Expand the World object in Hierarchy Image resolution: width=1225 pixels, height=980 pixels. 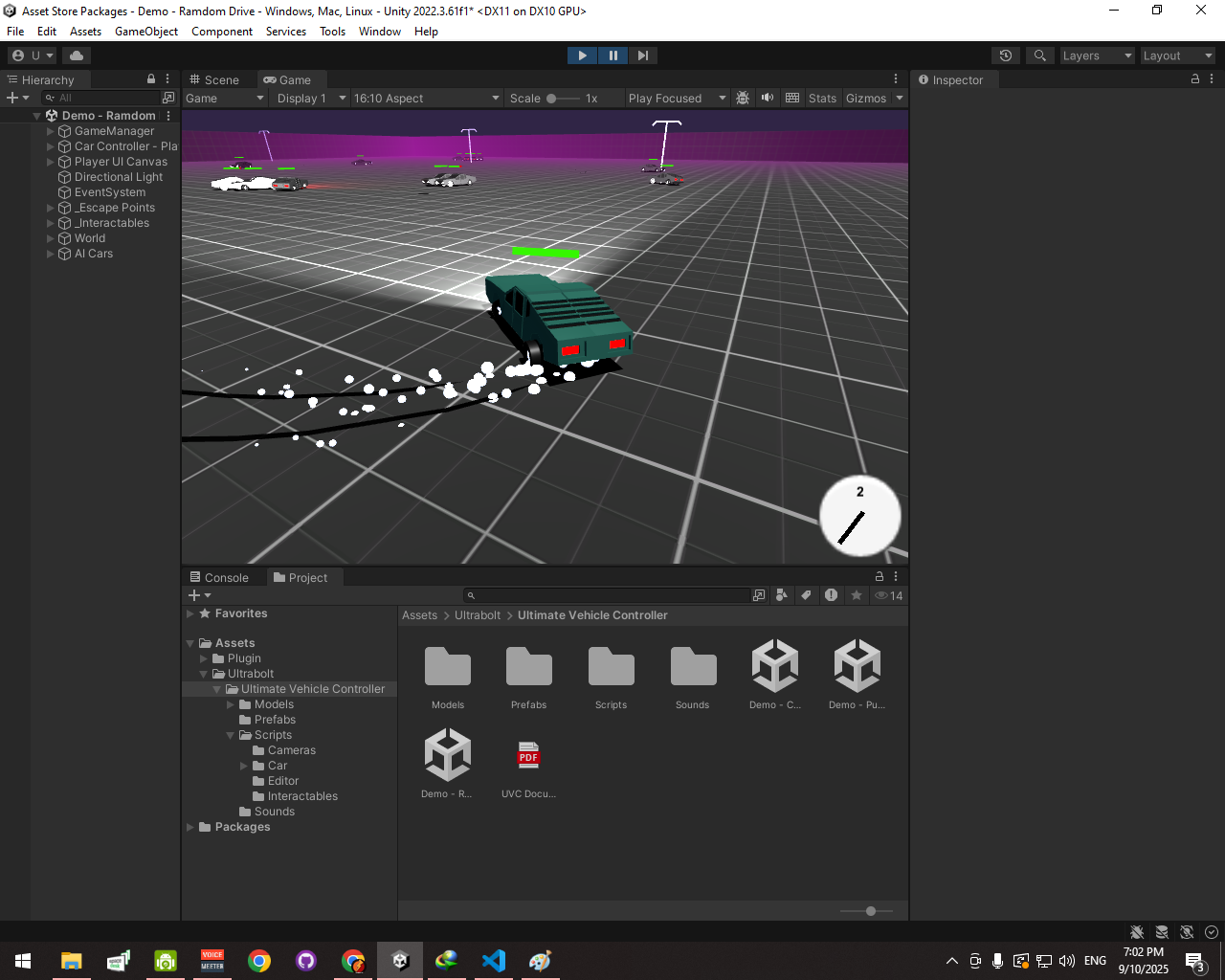pos(51,238)
